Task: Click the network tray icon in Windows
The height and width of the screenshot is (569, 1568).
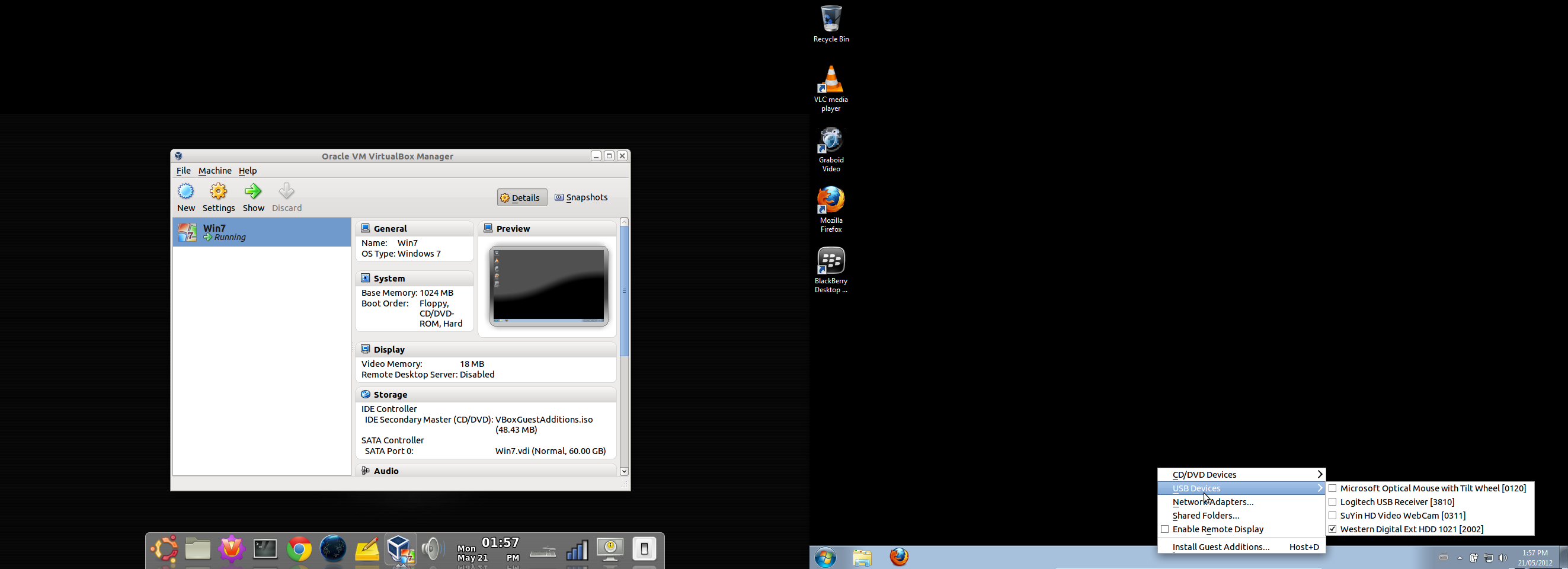Action: point(1489,558)
